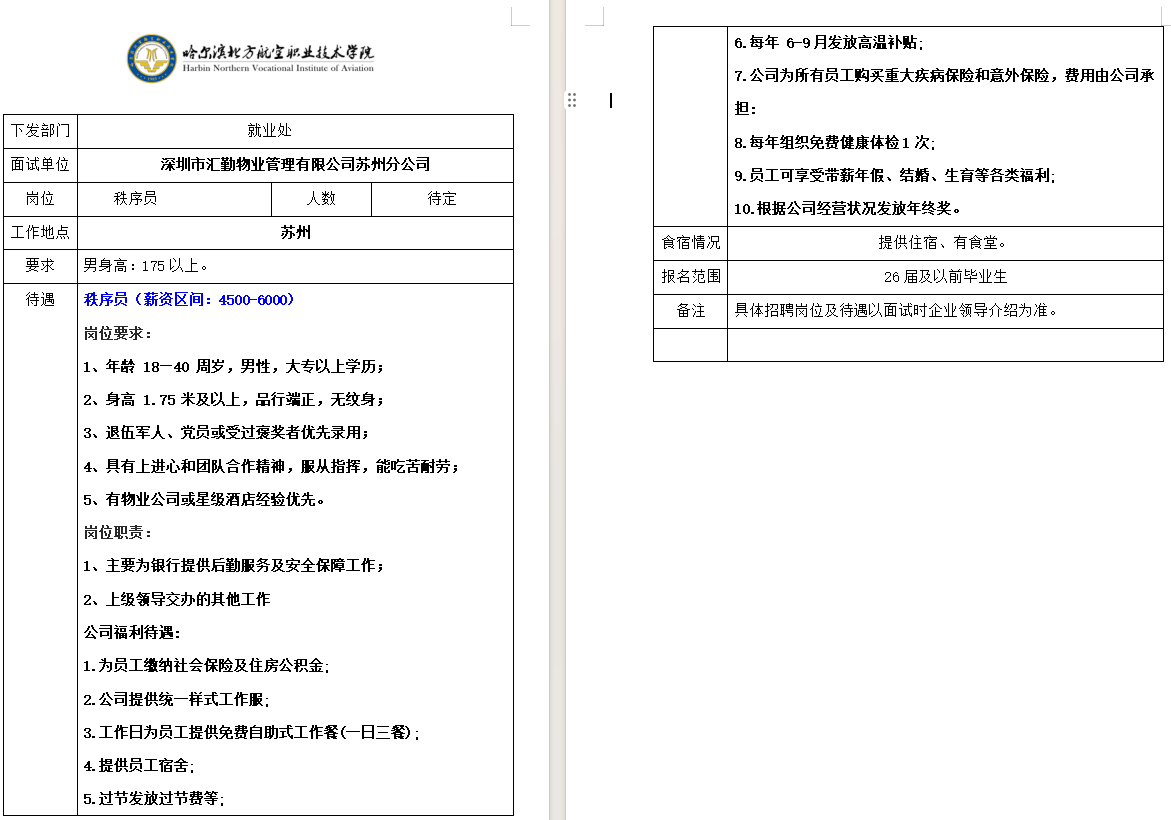This screenshot has width=1171, height=820.
Task: Click the line about 提供员工宿舍
Action: tap(139, 766)
